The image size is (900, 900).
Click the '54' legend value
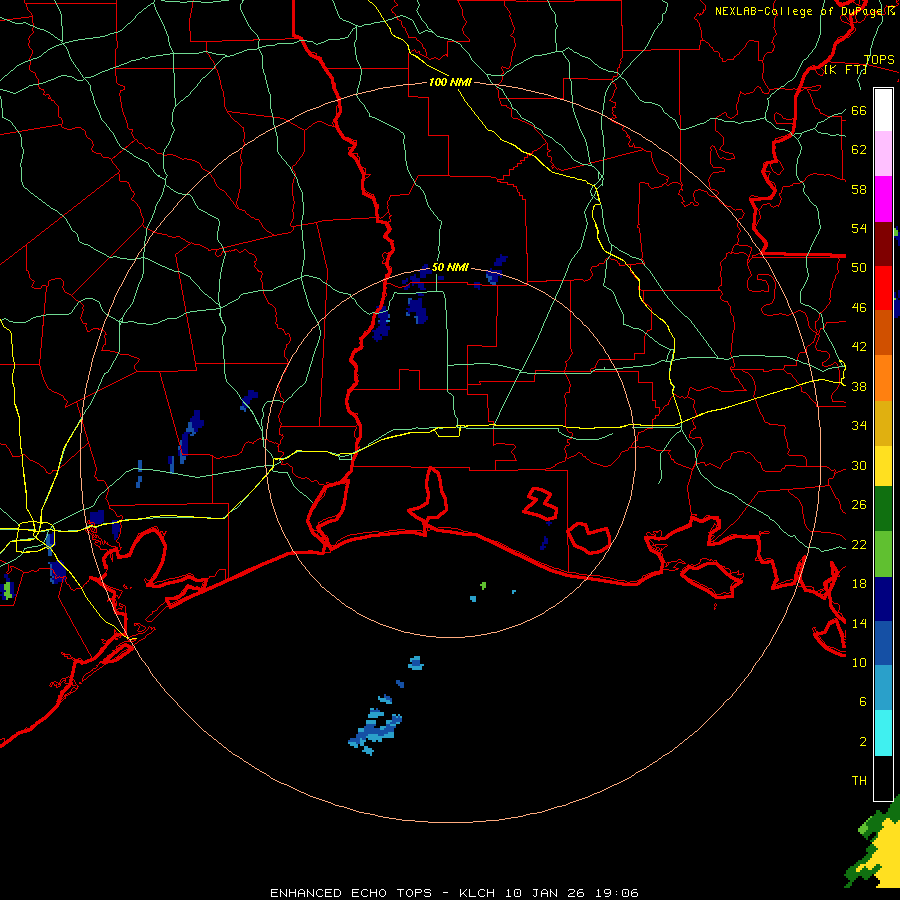tap(859, 228)
